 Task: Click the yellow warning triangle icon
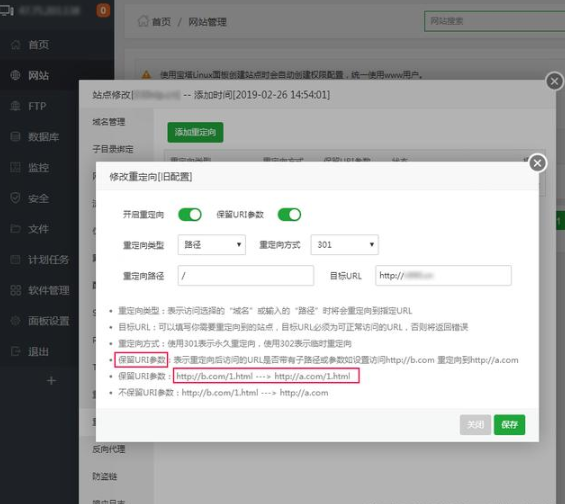pyautogui.click(x=146, y=75)
